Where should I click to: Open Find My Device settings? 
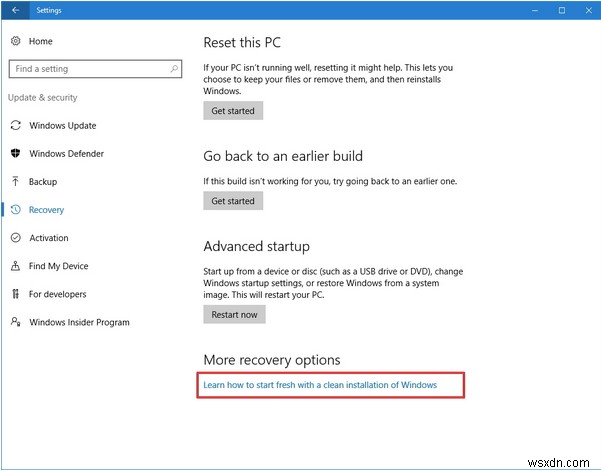[x=59, y=266]
